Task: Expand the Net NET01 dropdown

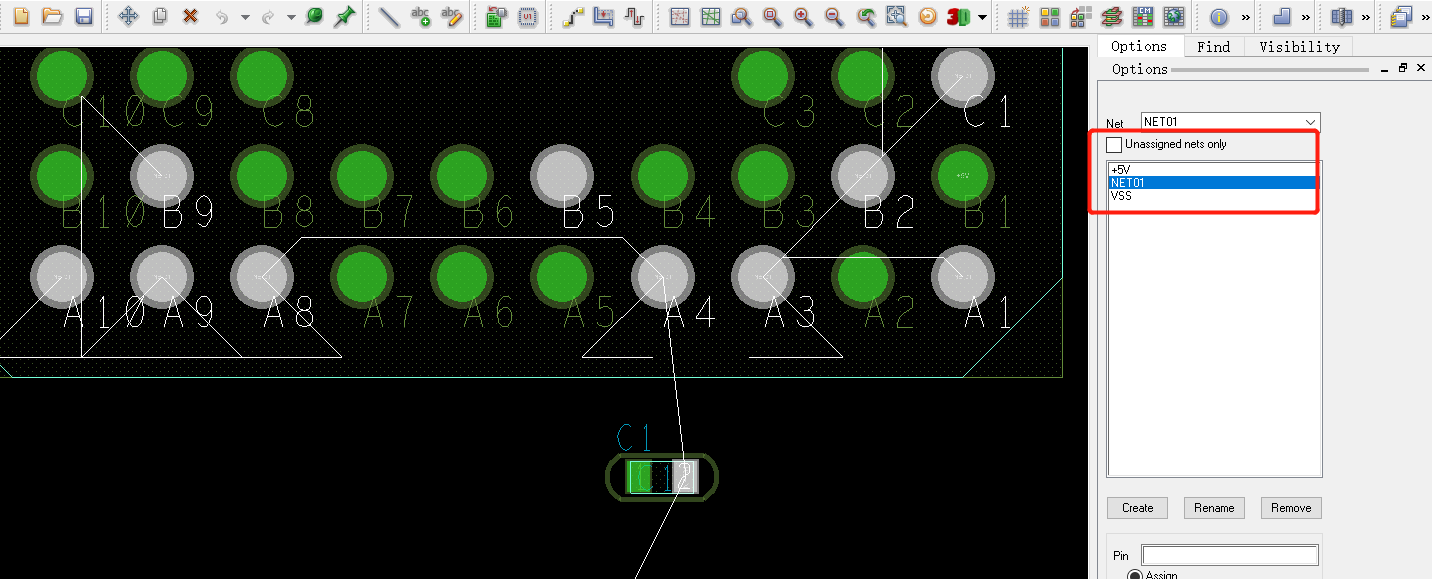Action: (1311, 122)
